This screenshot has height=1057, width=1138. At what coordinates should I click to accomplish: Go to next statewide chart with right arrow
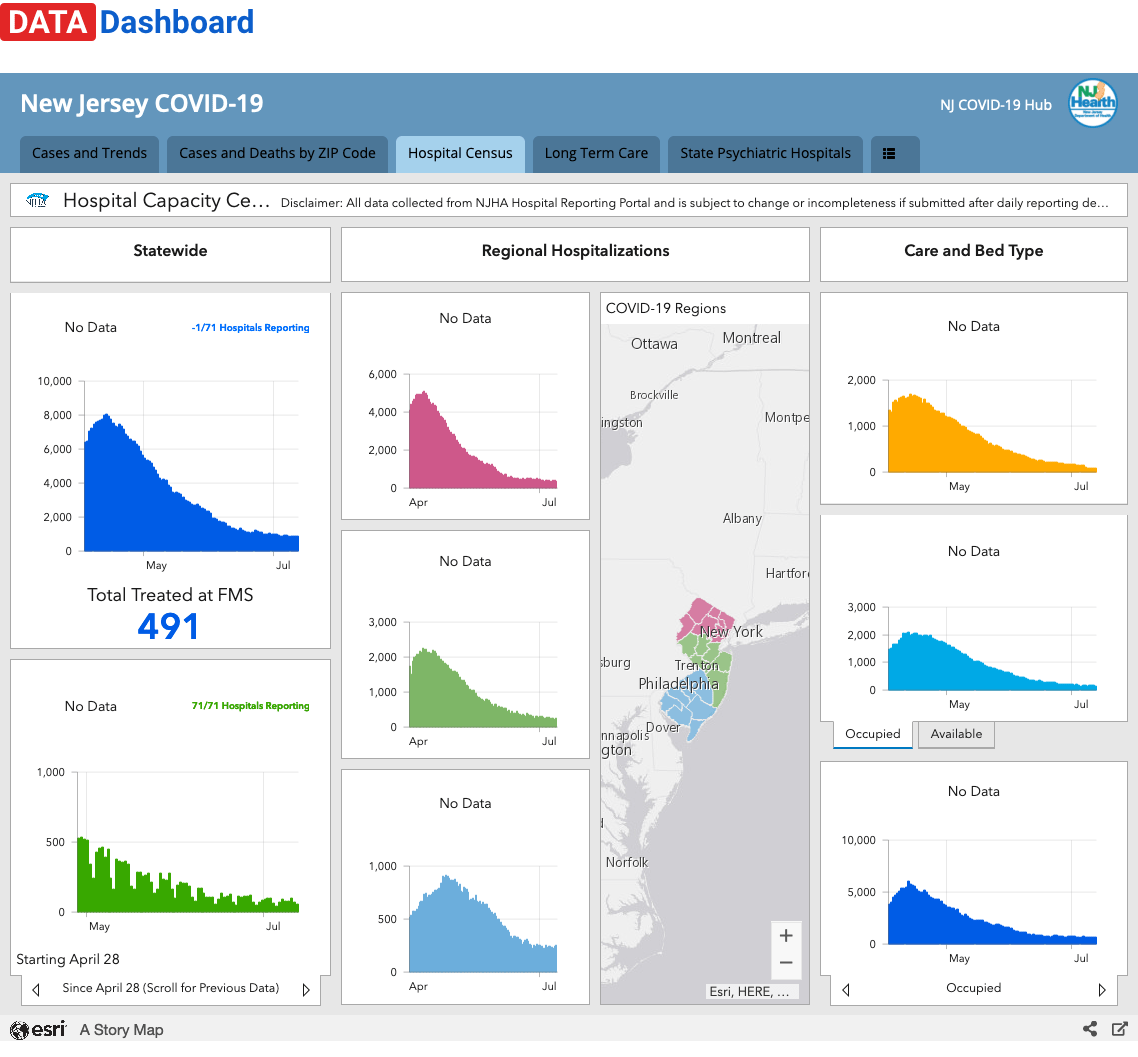point(306,989)
